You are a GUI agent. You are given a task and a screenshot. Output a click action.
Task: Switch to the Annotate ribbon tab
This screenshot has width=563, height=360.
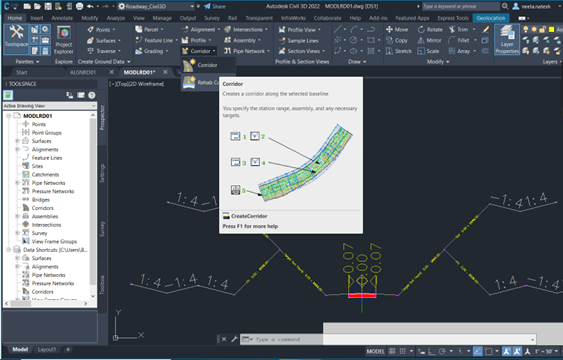point(62,18)
